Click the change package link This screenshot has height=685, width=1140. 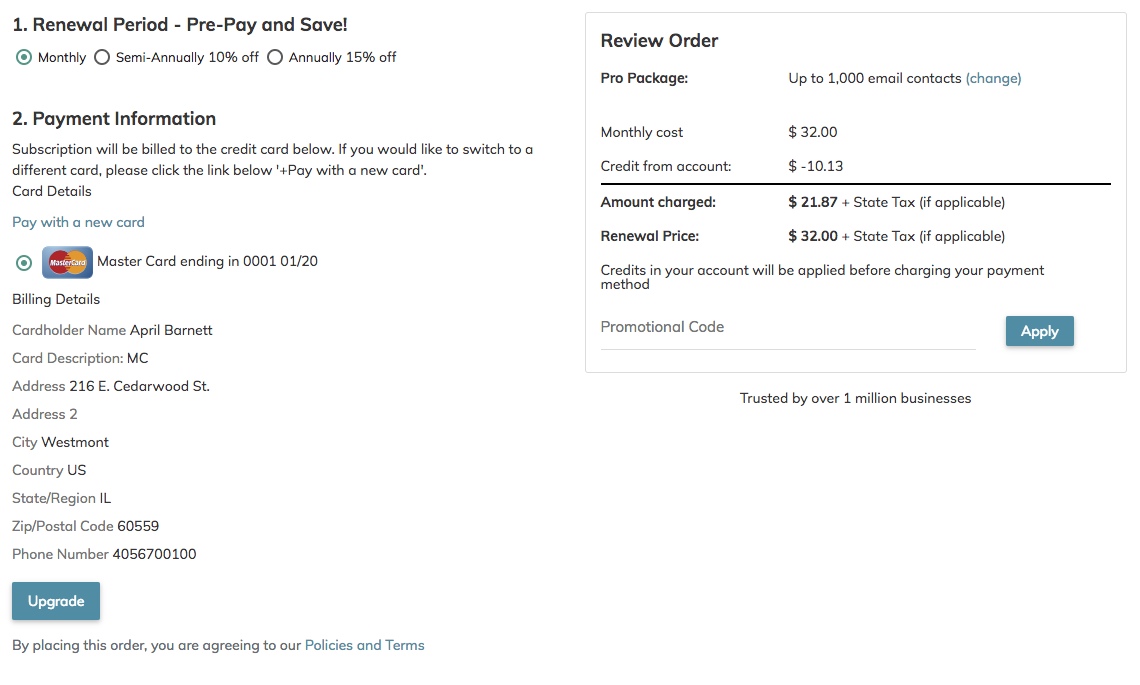coord(993,79)
